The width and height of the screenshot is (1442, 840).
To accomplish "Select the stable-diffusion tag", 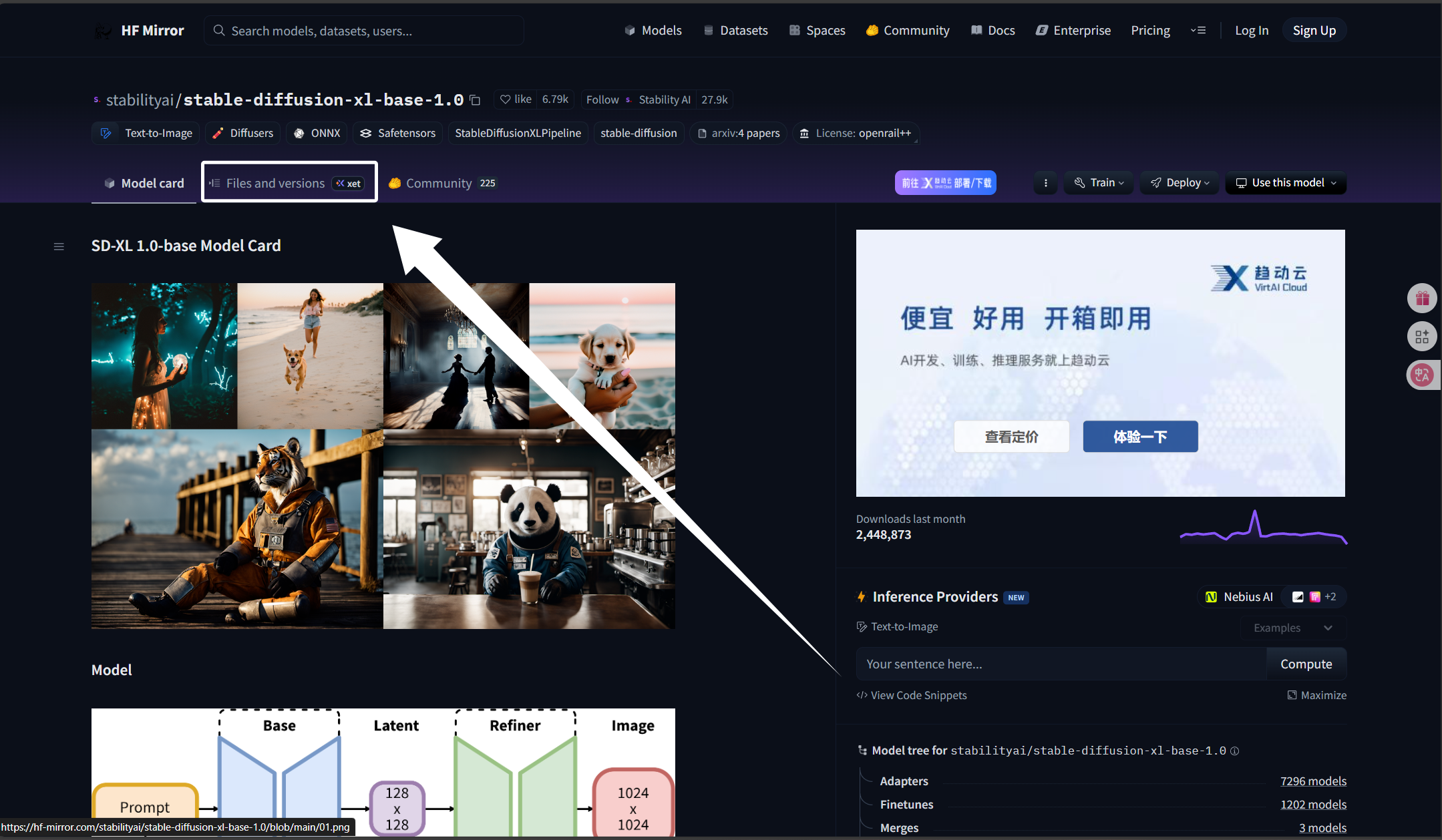I will point(639,133).
